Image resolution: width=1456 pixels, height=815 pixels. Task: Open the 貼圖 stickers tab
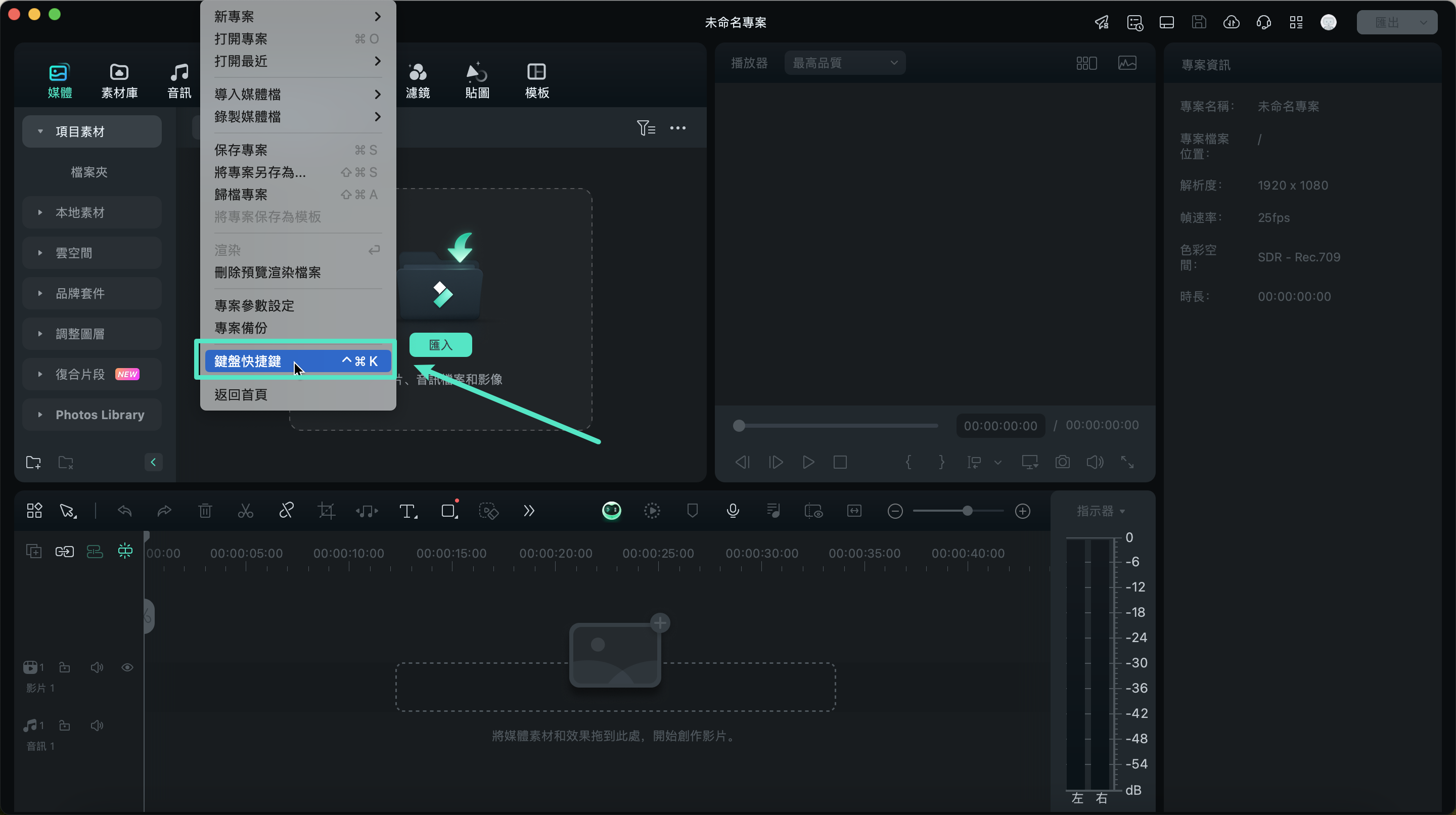(x=477, y=81)
